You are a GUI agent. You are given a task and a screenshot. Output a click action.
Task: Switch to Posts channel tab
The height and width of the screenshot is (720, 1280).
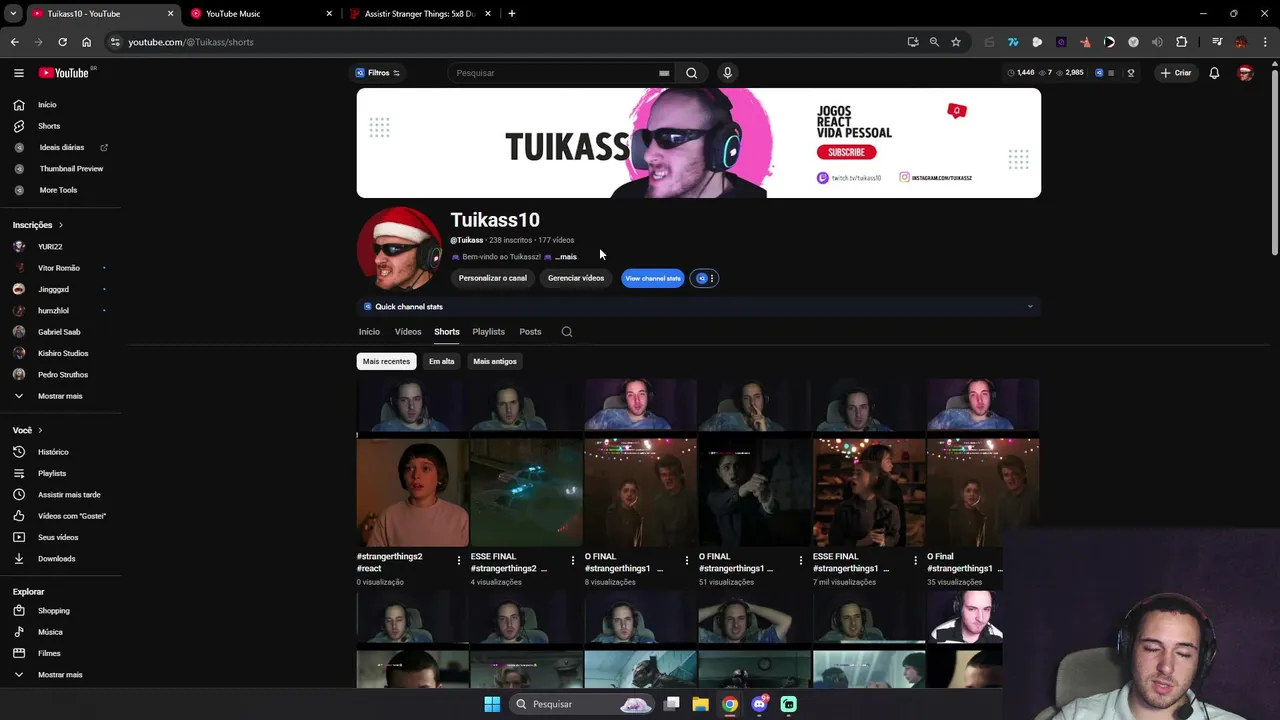(530, 332)
